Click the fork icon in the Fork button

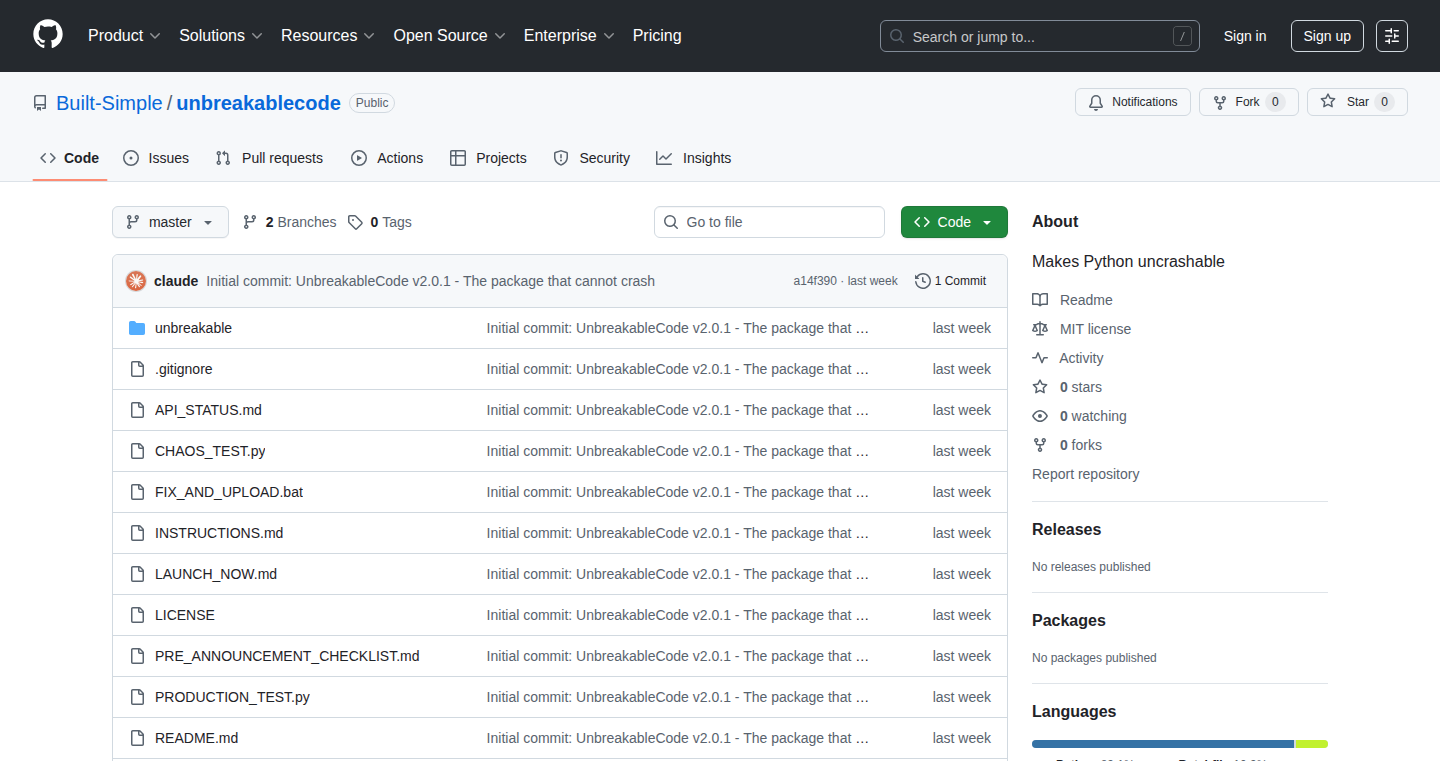[x=1220, y=102]
